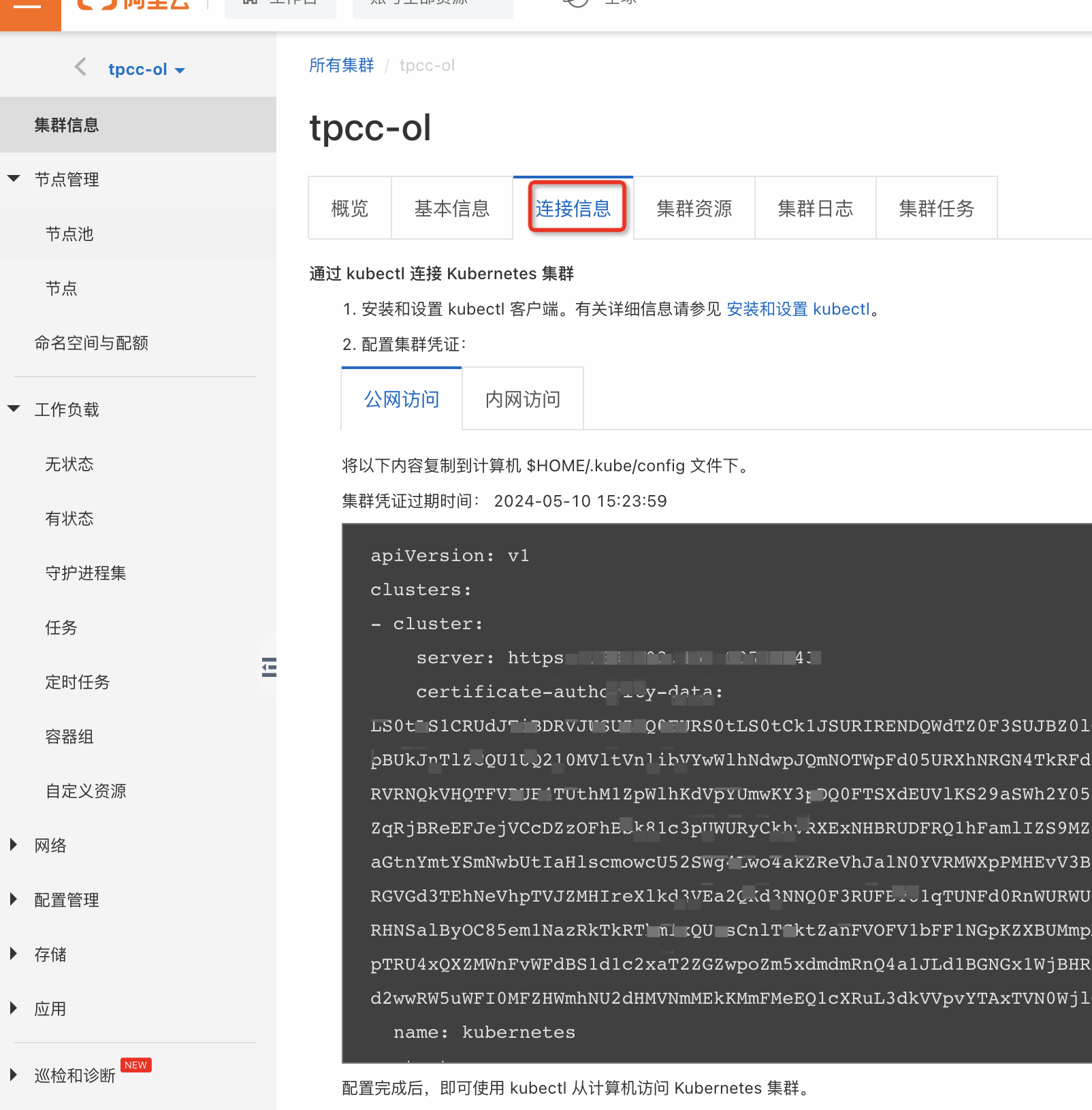Image resolution: width=1092 pixels, height=1110 pixels.
Task: Click the NEW badge beside 巡检和诊断
Action: (135, 1065)
